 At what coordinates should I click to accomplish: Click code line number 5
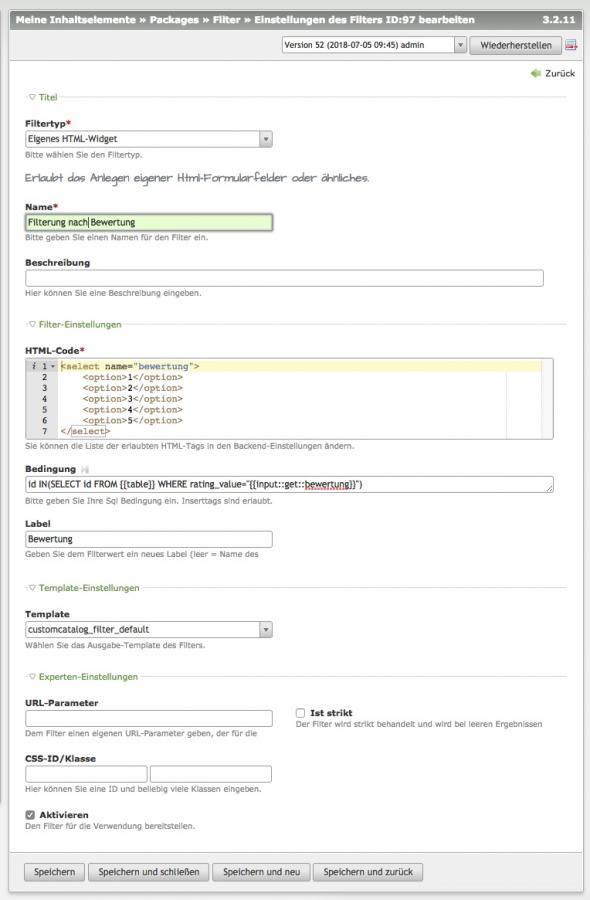[44, 410]
